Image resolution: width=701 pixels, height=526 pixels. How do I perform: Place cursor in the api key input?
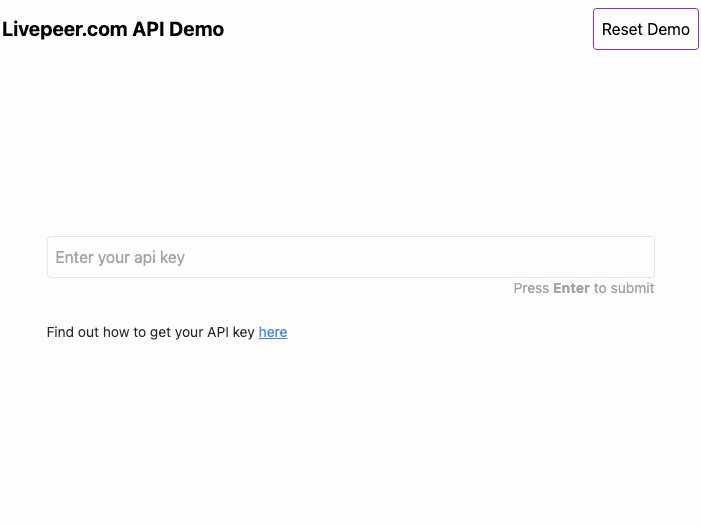(x=350, y=257)
